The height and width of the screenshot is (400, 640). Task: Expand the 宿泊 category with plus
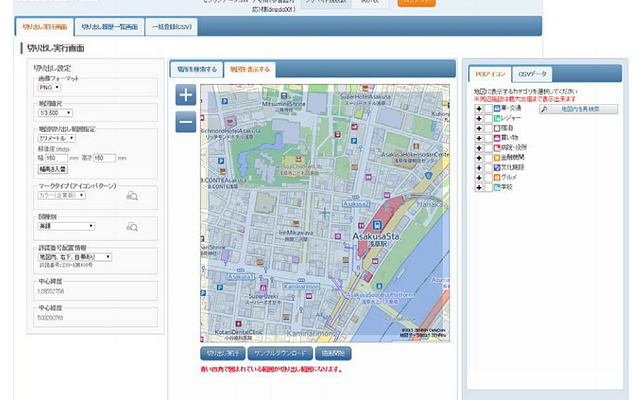479,128
